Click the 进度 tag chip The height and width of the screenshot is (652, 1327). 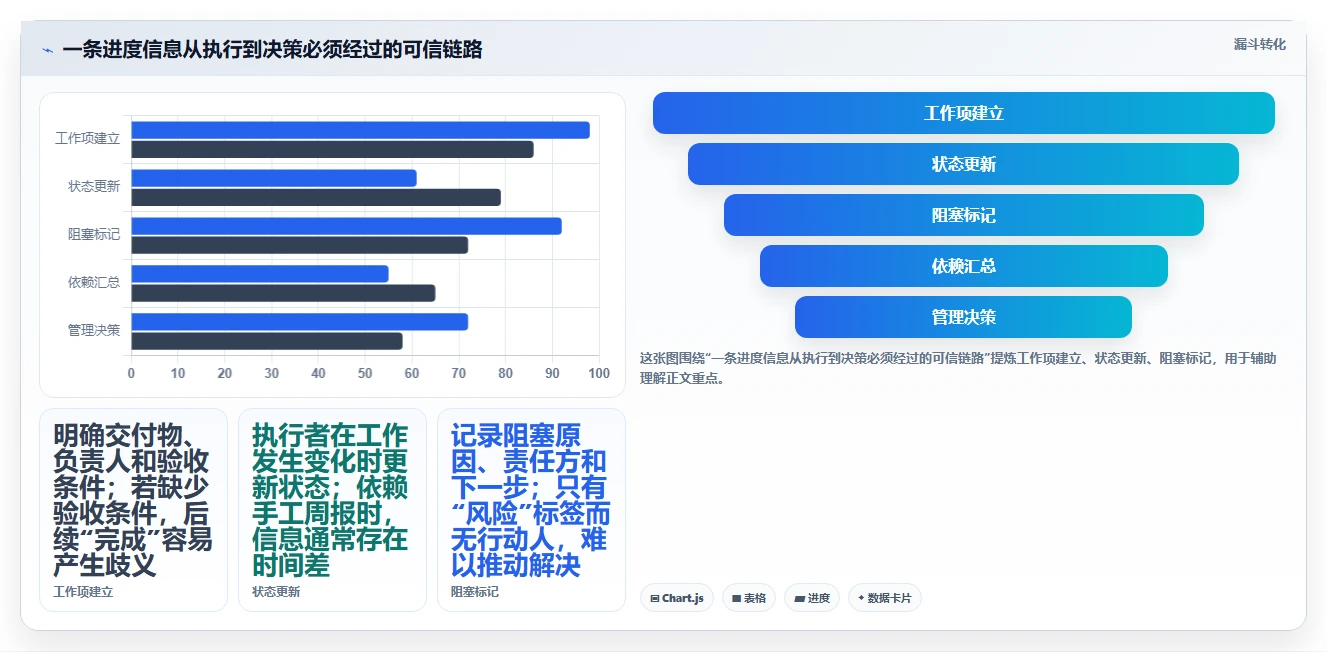pyautogui.click(x=812, y=598)
